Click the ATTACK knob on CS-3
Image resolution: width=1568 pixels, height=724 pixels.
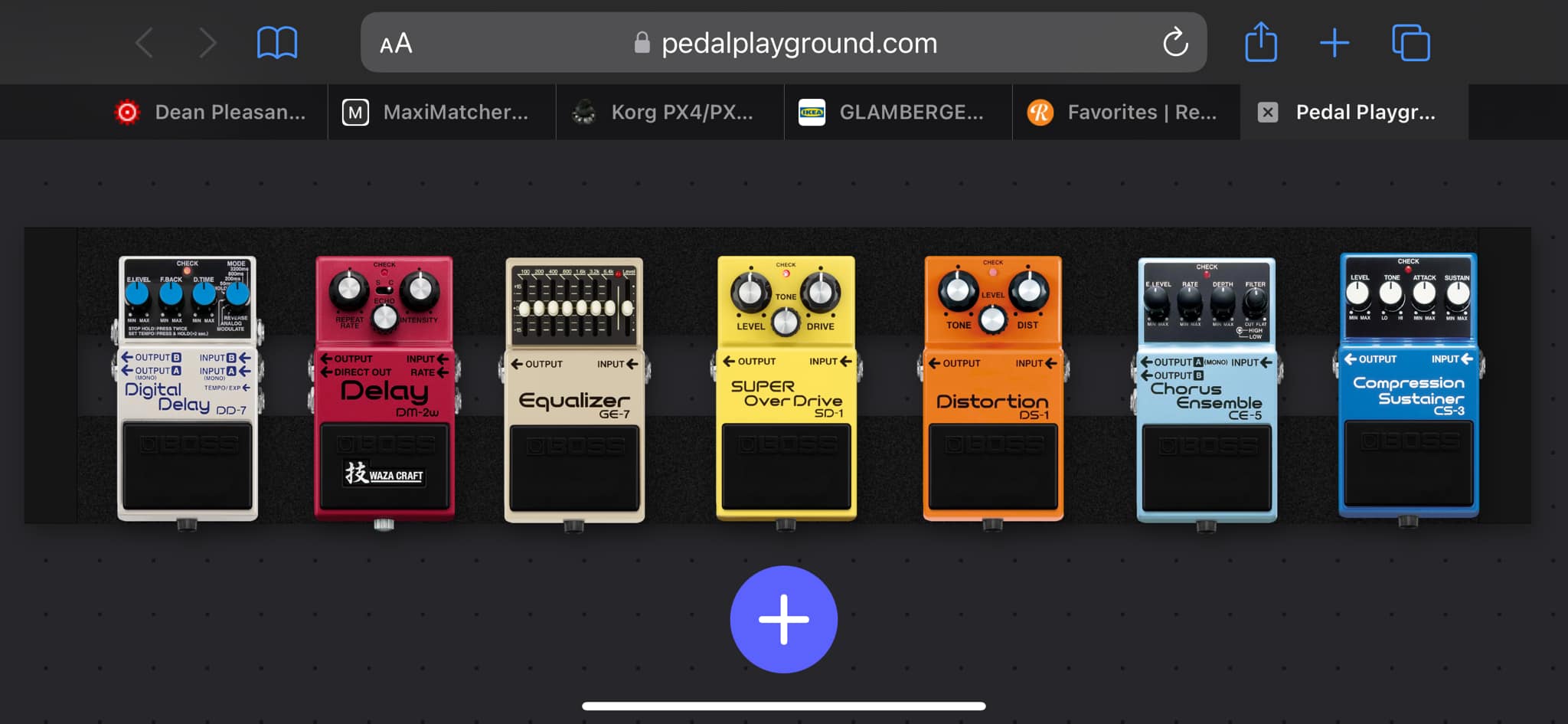tap(1424, 293)
